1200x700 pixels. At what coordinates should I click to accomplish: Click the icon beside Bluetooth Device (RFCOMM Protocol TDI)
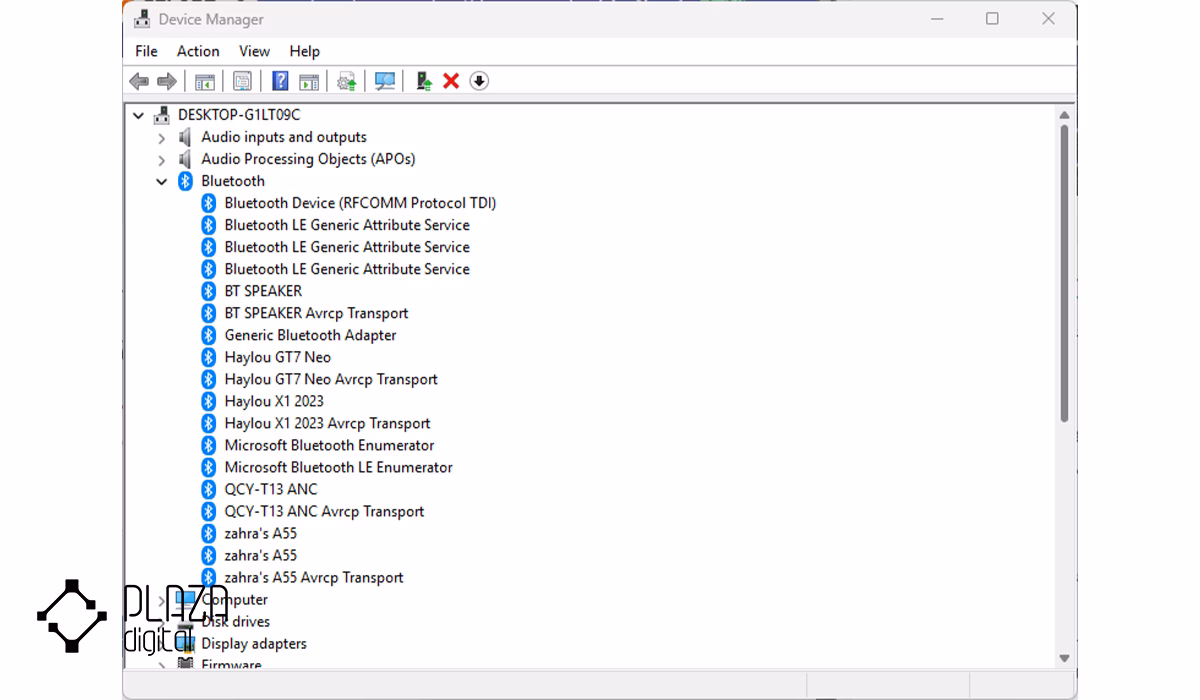click(209, 203)
